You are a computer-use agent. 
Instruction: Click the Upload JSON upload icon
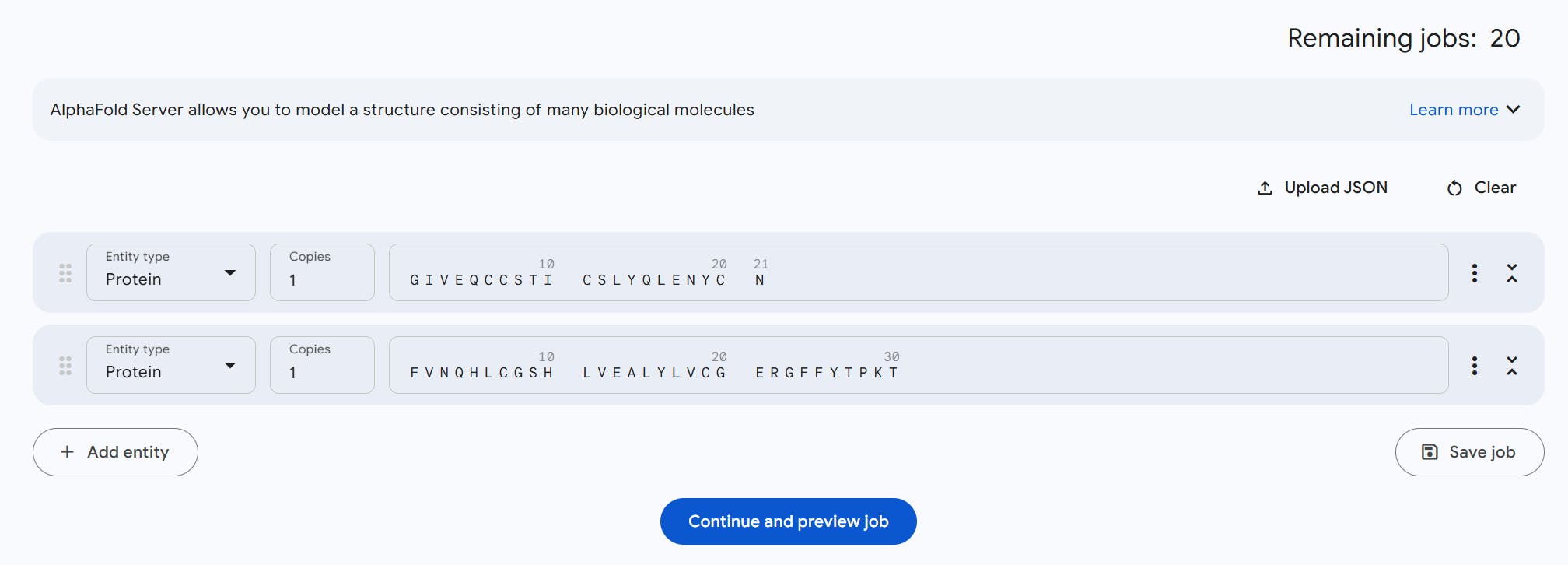[x=1265, y=188]
